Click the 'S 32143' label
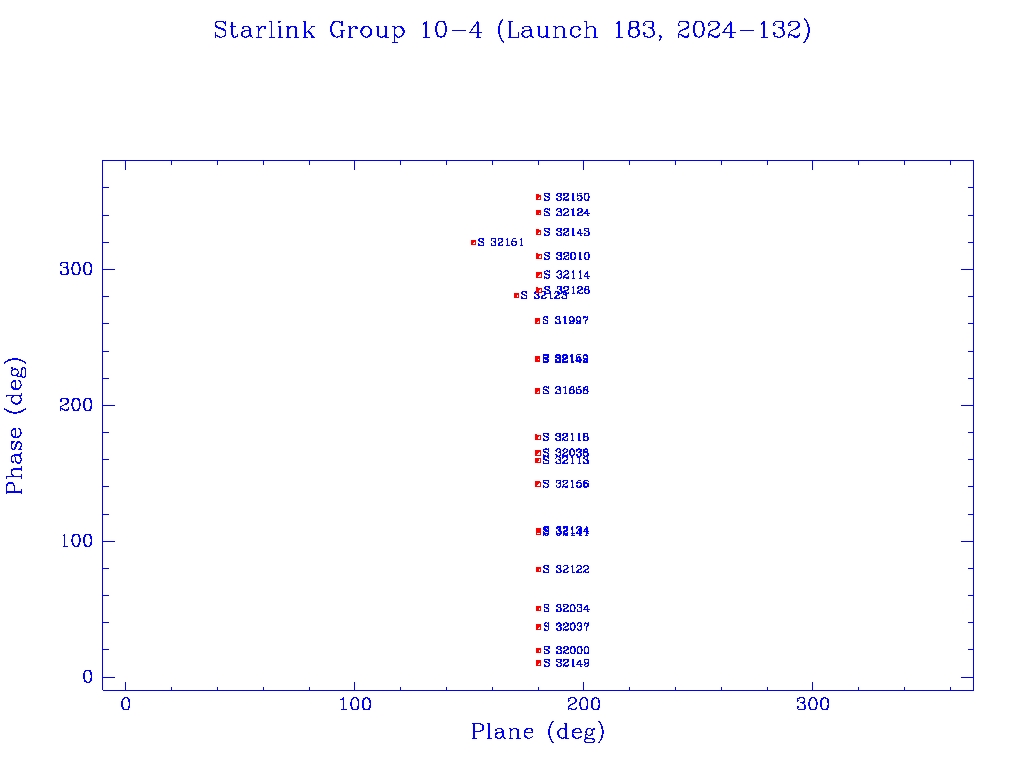 pos(566,232)
